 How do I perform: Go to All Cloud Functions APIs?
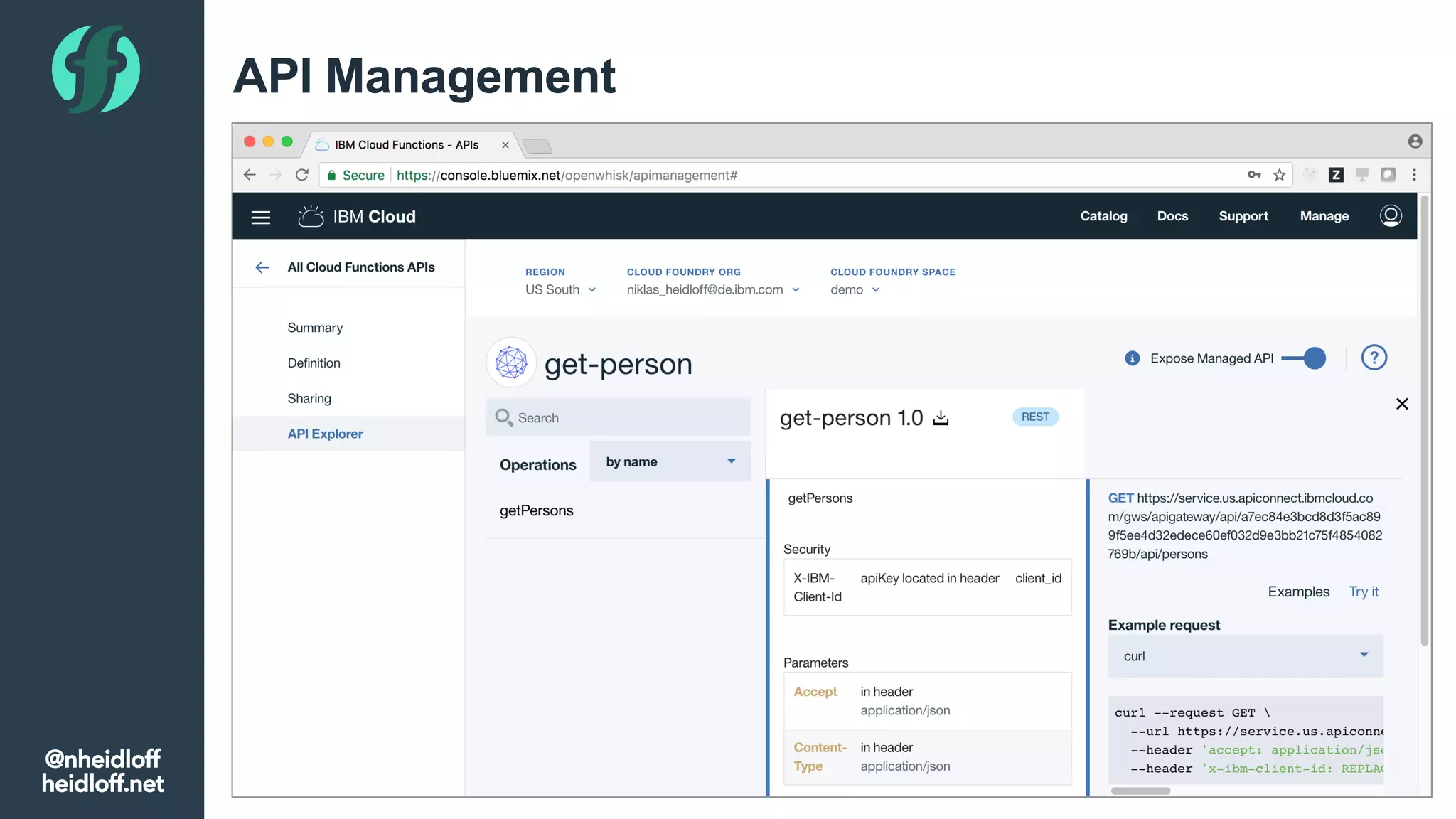[361, 267]
